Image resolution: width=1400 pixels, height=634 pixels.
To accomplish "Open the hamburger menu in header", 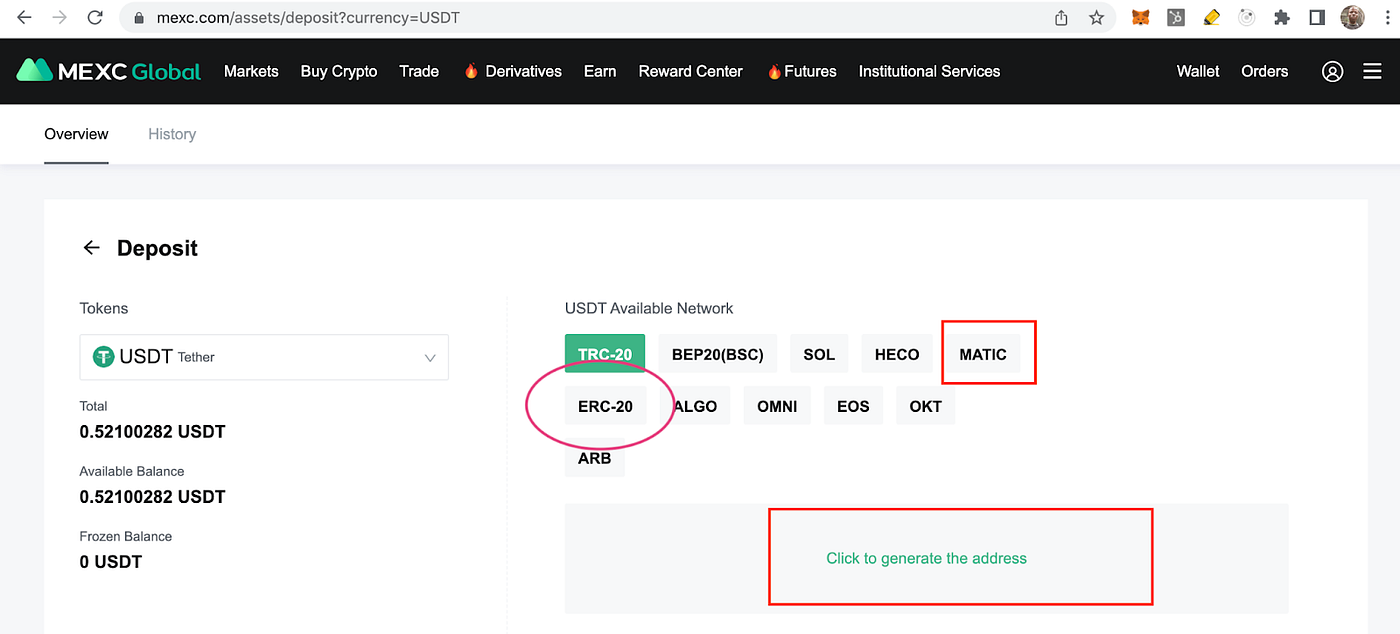I will click(1372, 71).
